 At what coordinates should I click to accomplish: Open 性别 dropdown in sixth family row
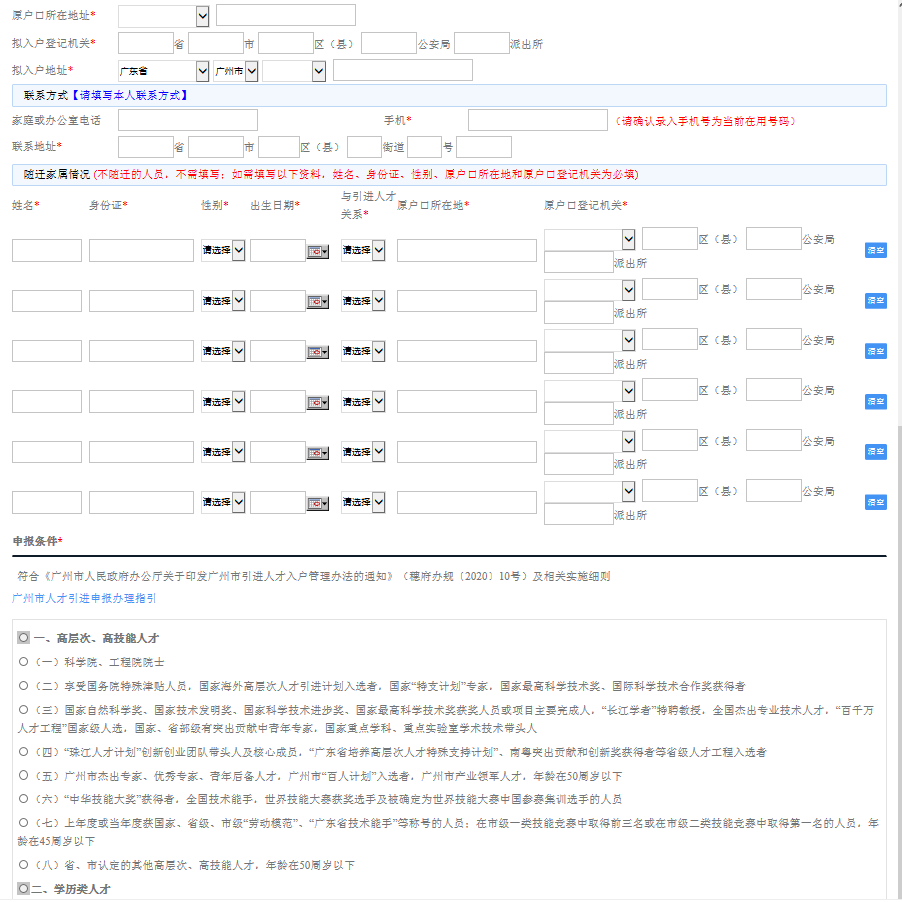(223, 502)
